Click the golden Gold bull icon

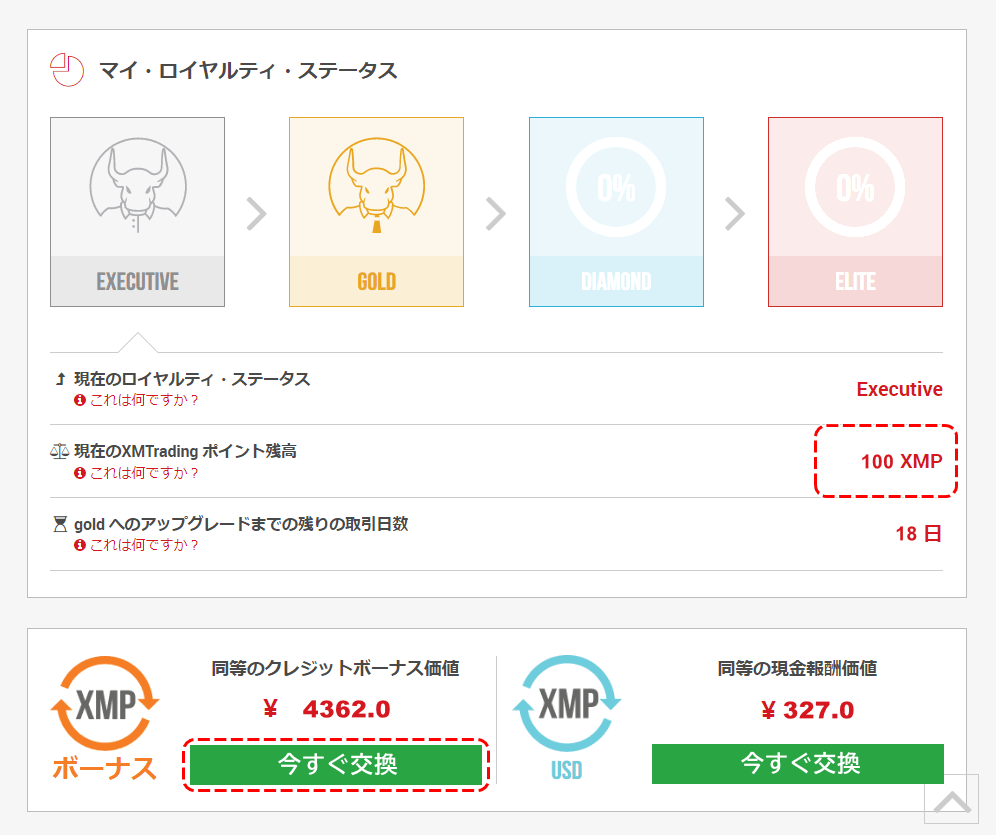coord(377,185)
